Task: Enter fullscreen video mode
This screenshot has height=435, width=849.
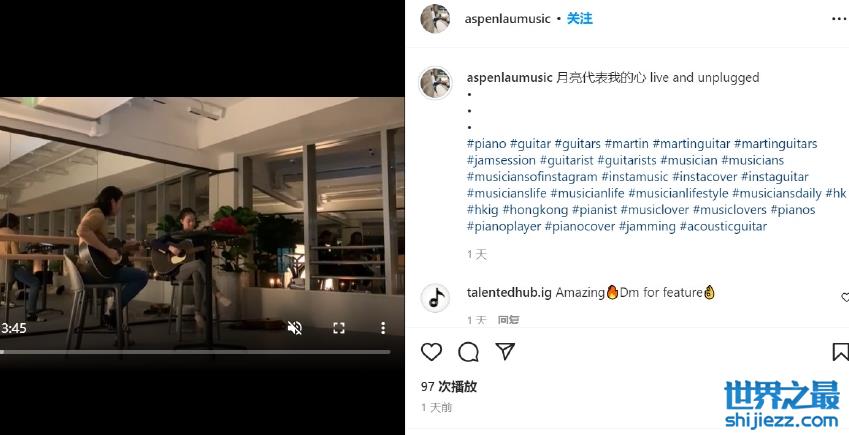Action: [x=339, y=328]
